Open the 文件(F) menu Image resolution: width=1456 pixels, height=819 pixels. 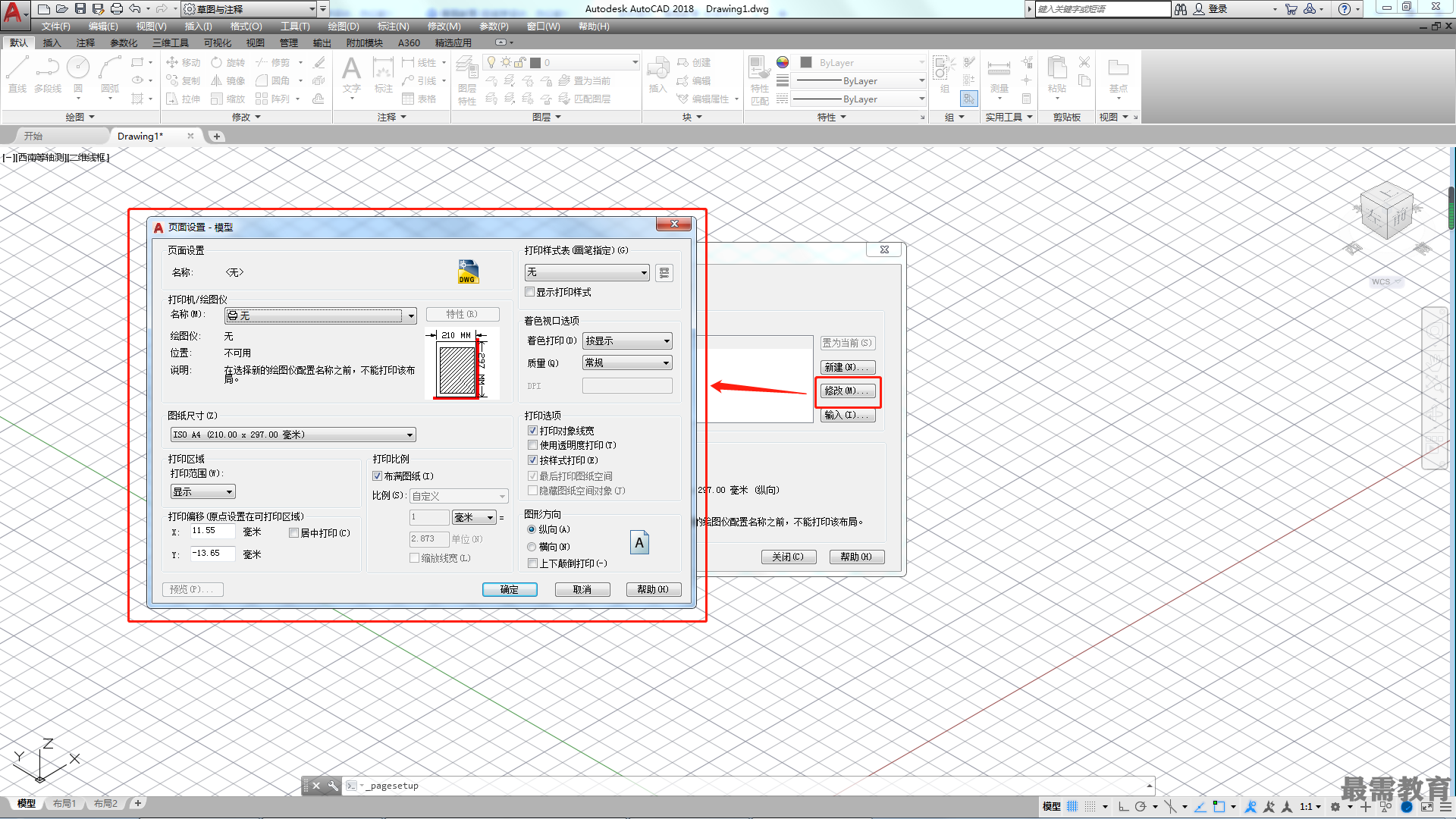coord(55,27)
